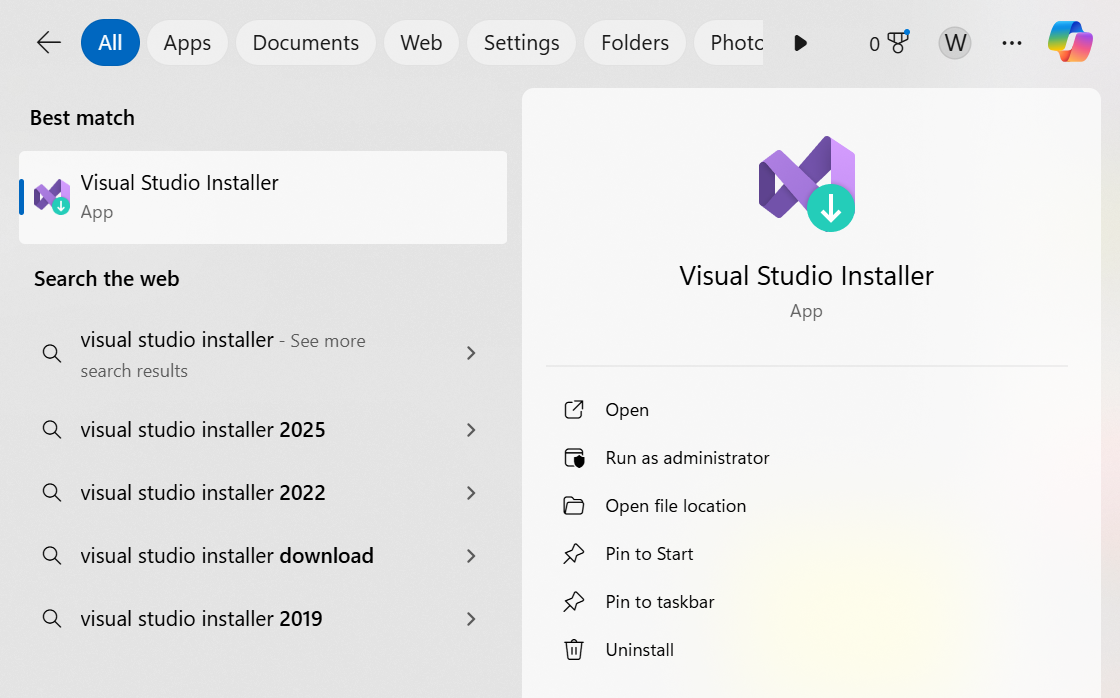Expand chevron for visual studio installer 2025

[x=471, y=430]
